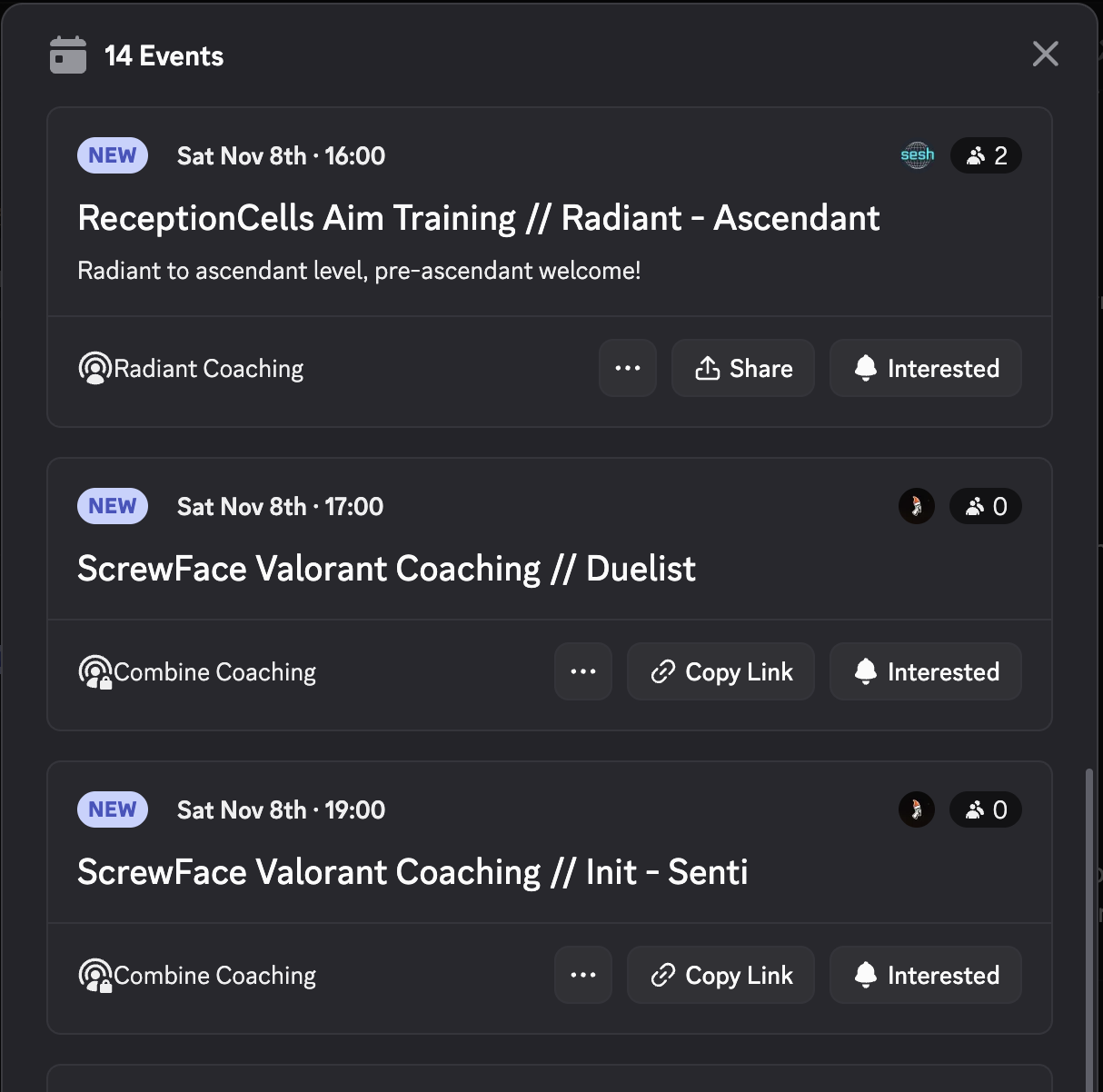The width and height of the screenshot is (1103, 1092).
Task: Click interested count on Init - Senti event
Action: pos(986,809)
